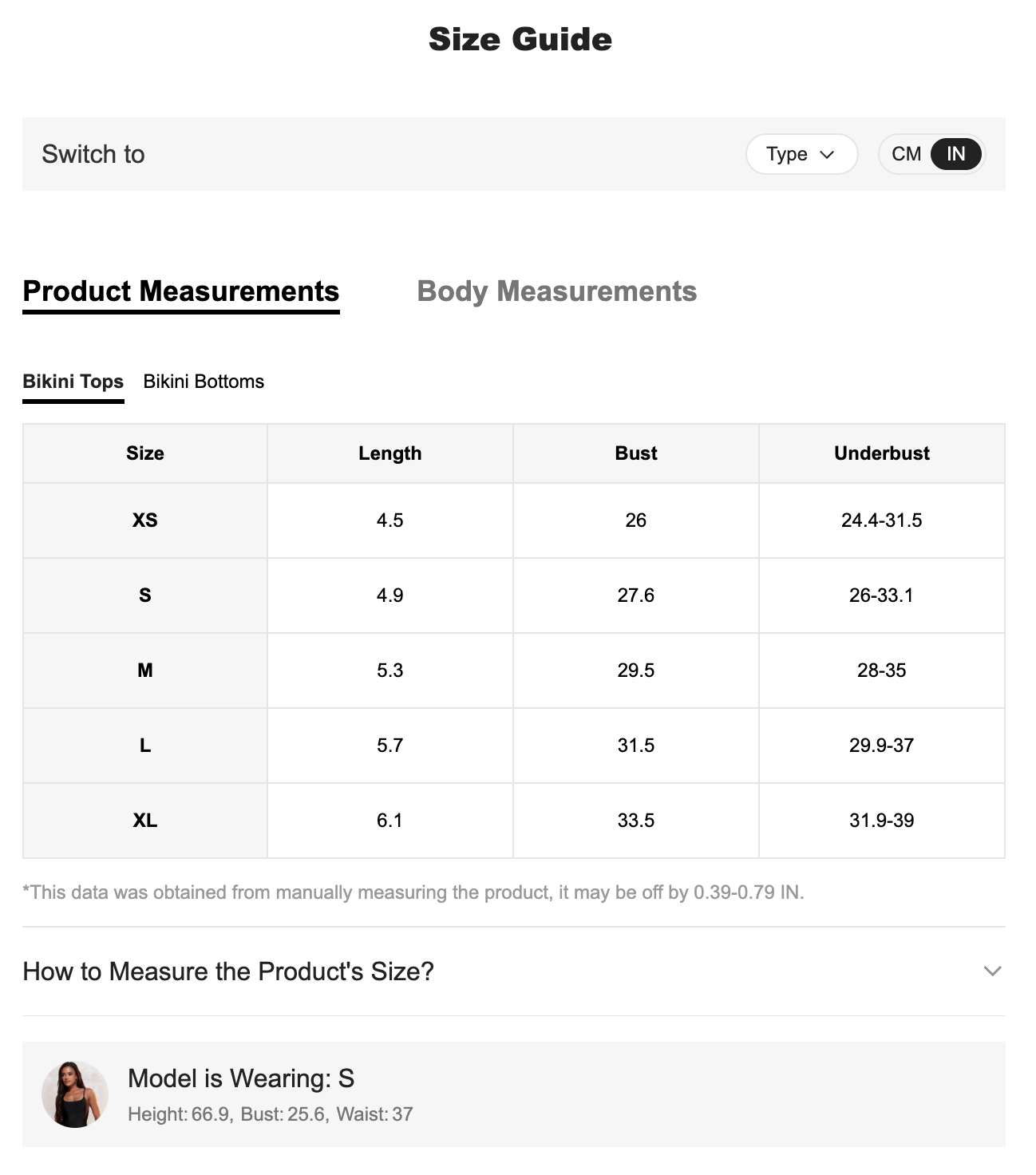Click the Length column header

pos(389,453)
